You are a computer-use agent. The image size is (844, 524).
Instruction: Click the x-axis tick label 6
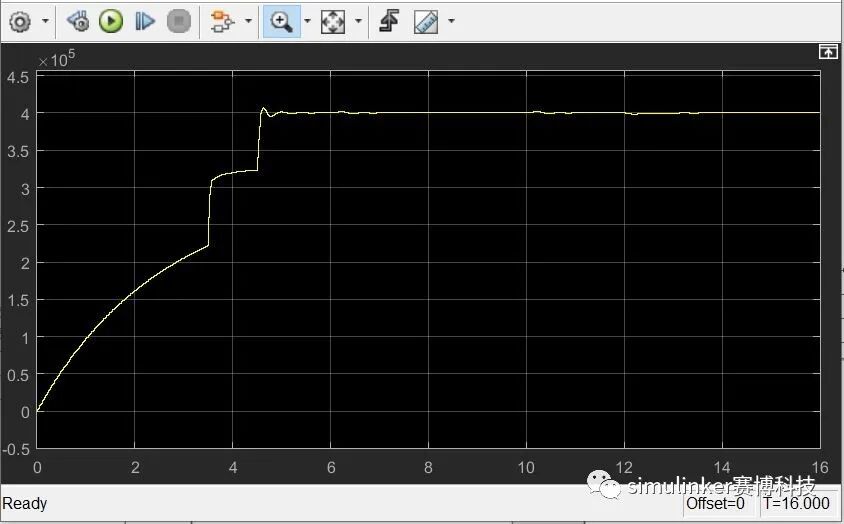click(331, 467)
